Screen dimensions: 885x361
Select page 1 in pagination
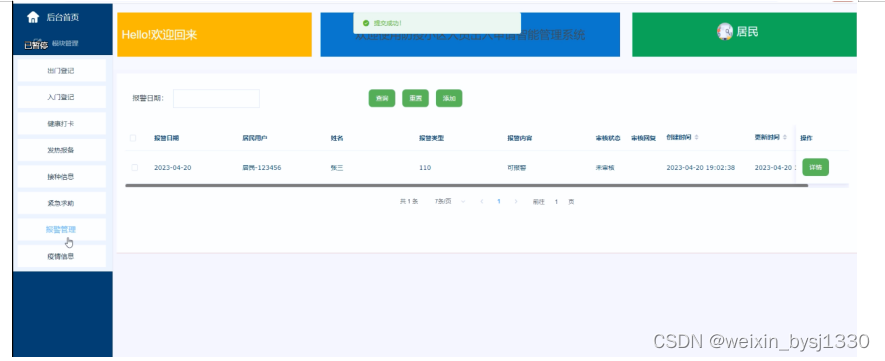[x=498, y=201]
